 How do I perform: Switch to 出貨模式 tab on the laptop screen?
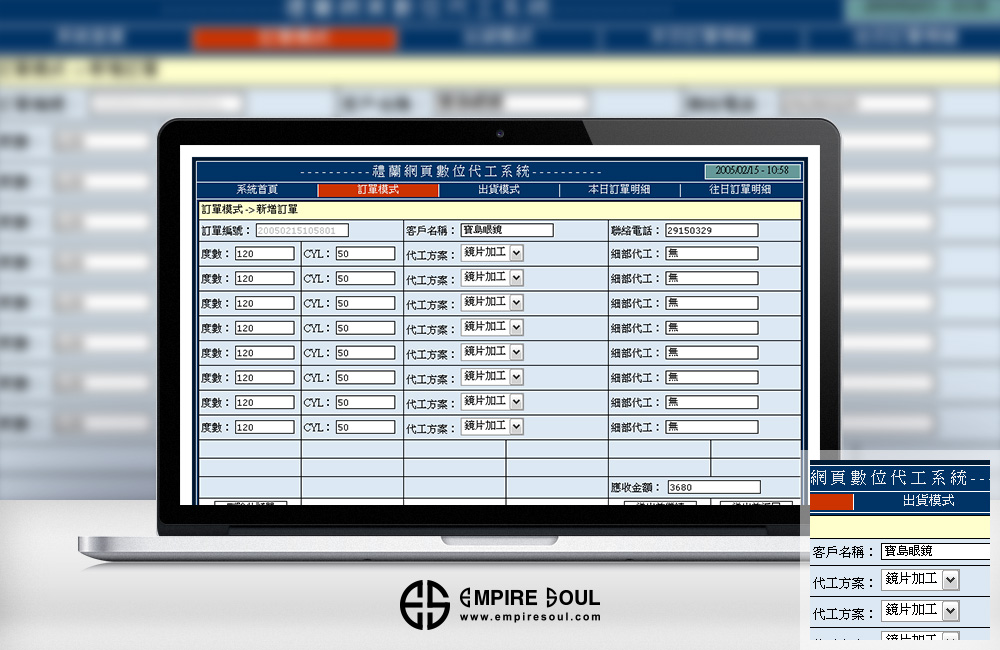499,190
